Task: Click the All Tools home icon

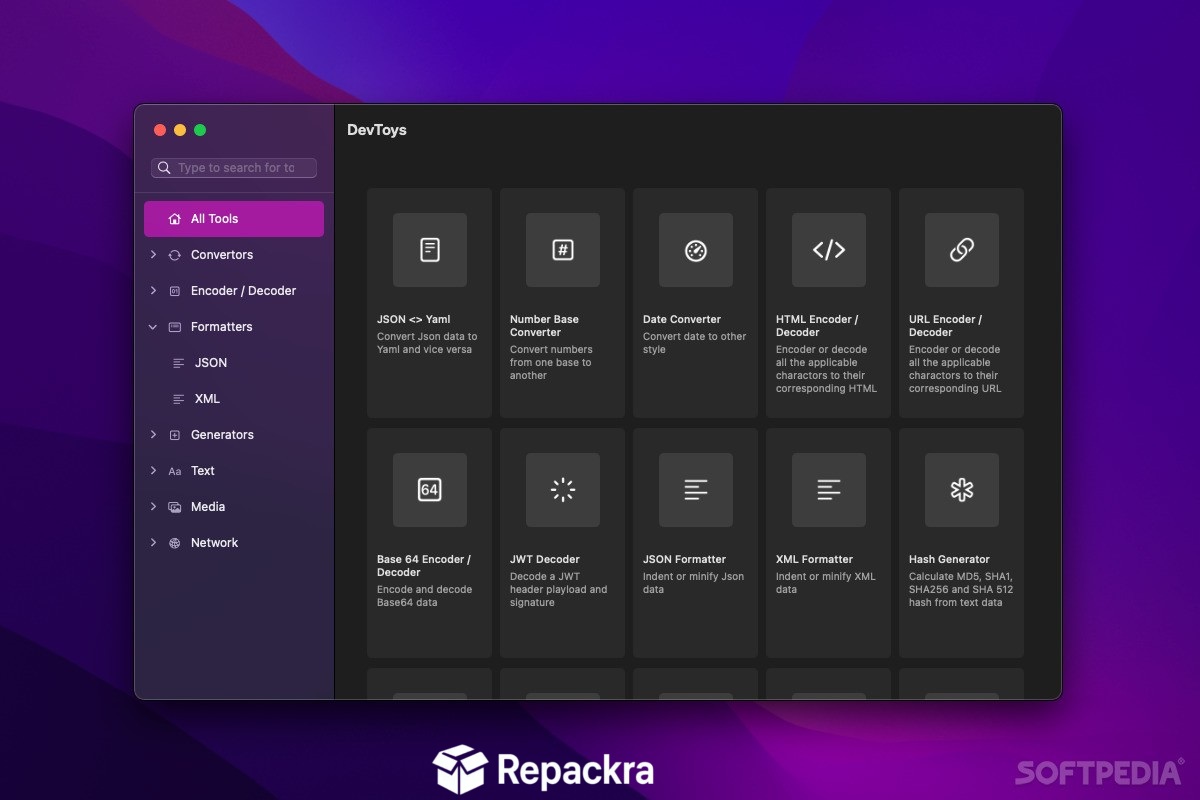Action: [175, 219]
